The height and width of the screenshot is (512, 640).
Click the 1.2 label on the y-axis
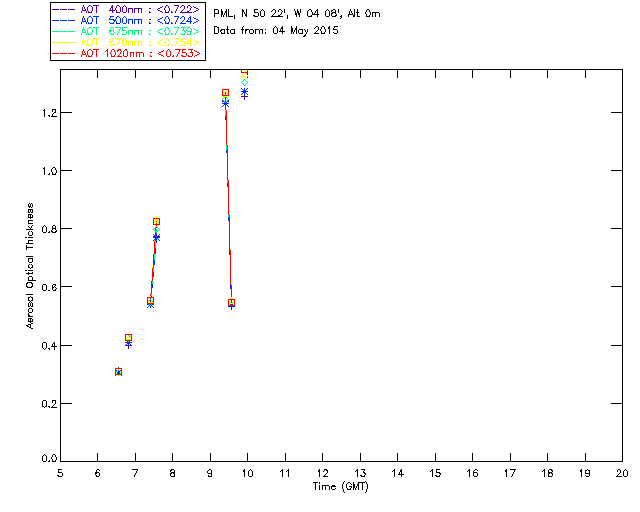point(49,113)
